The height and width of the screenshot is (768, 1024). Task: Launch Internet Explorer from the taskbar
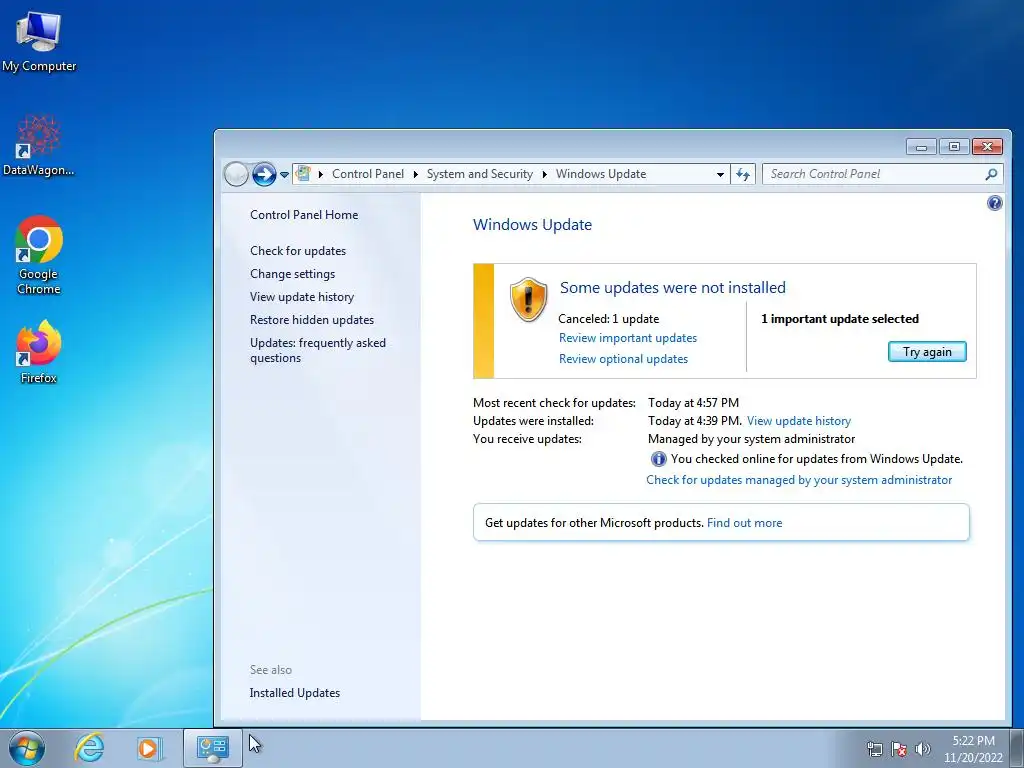(89, 748)
